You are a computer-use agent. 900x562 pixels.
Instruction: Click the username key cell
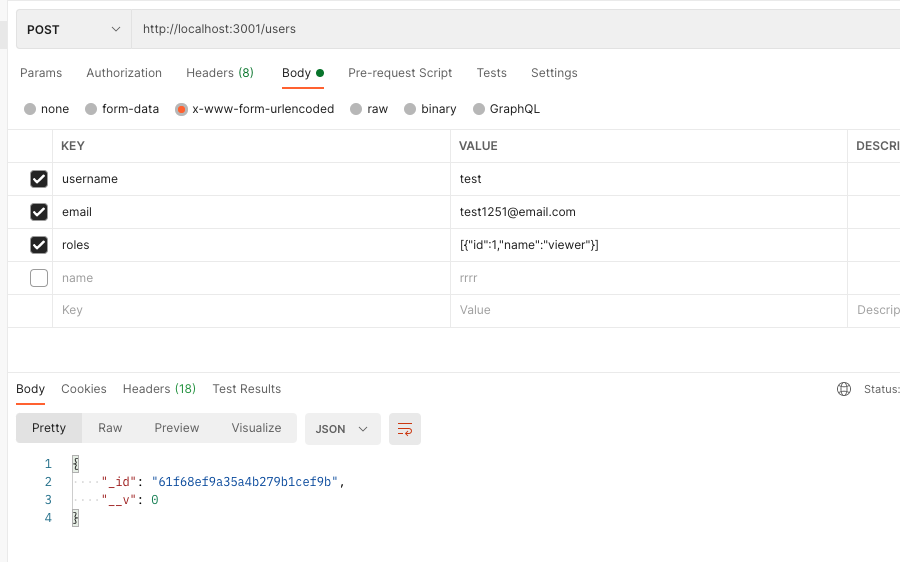pos(251,179)
